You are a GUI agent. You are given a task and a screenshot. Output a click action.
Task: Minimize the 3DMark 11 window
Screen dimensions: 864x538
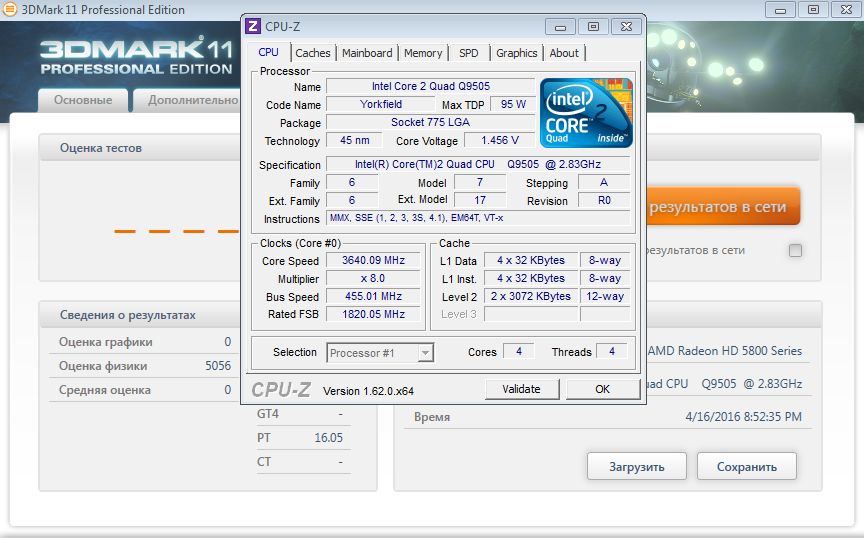coord(780,9)
